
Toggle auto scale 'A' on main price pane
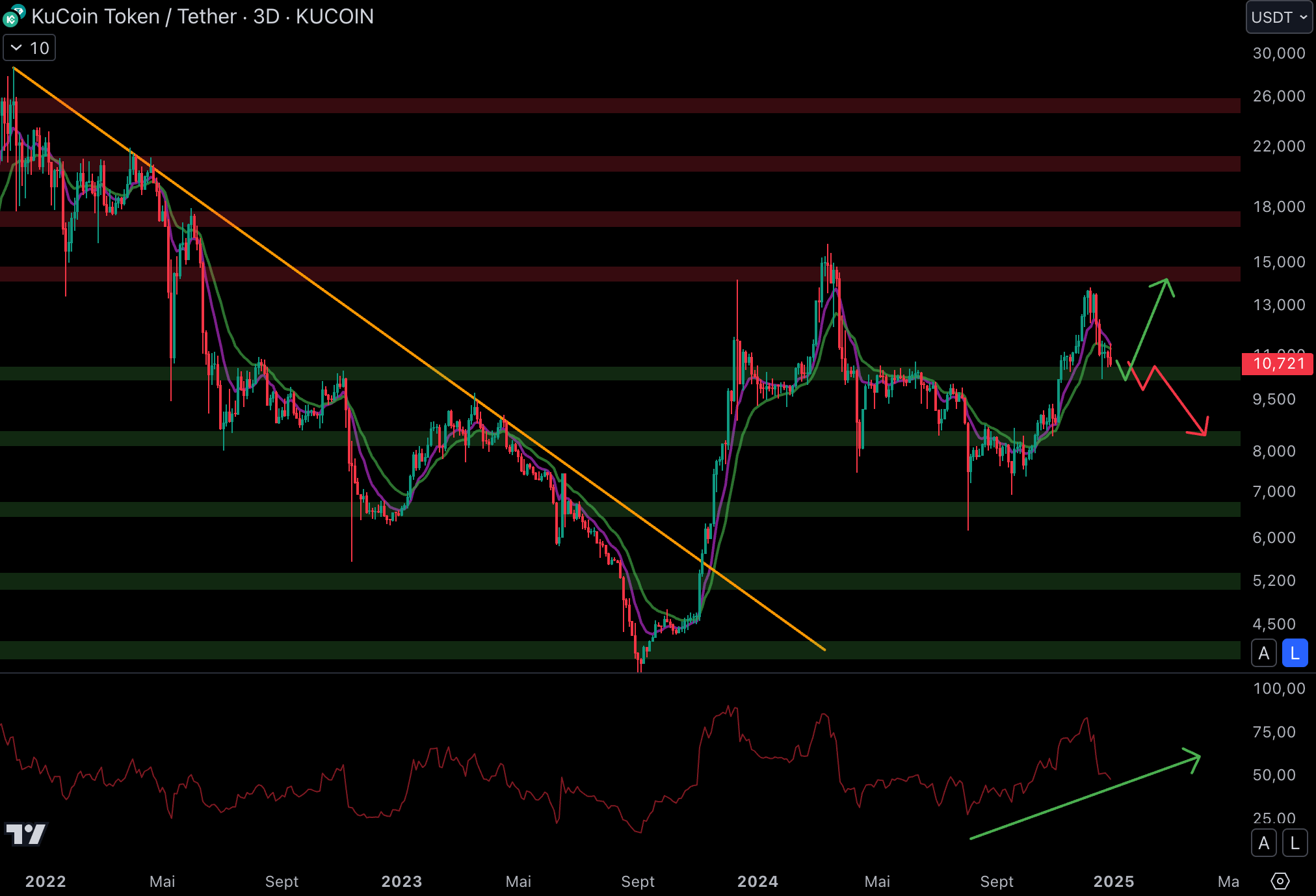point(1263,653)
